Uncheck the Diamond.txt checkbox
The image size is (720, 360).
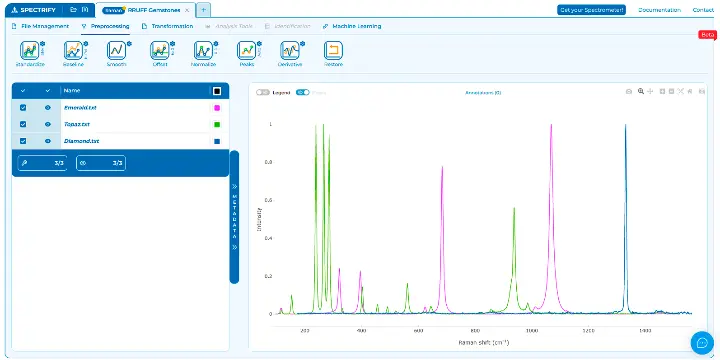tap(23, 141)
